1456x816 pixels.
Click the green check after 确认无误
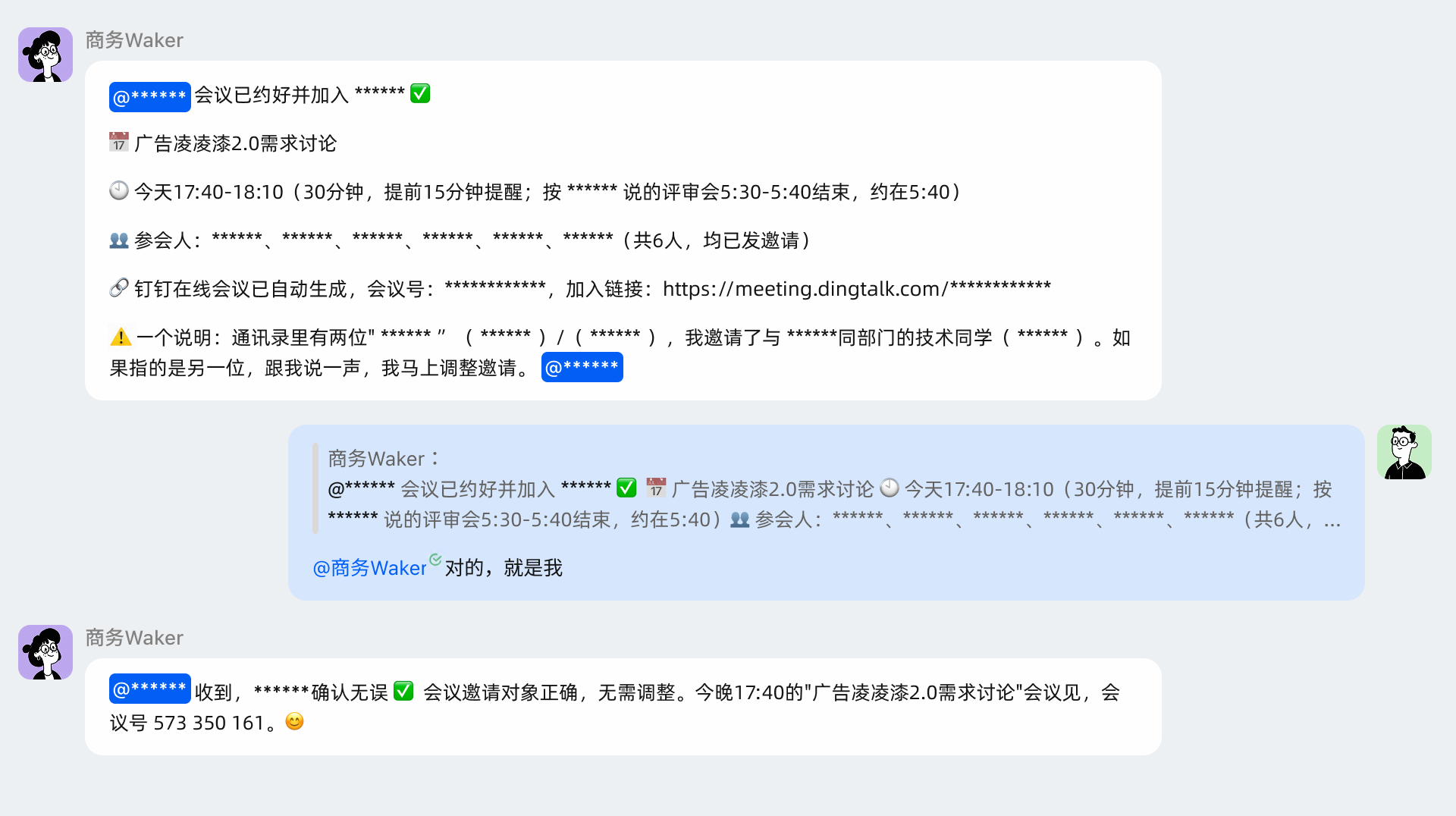coord(403,691)
